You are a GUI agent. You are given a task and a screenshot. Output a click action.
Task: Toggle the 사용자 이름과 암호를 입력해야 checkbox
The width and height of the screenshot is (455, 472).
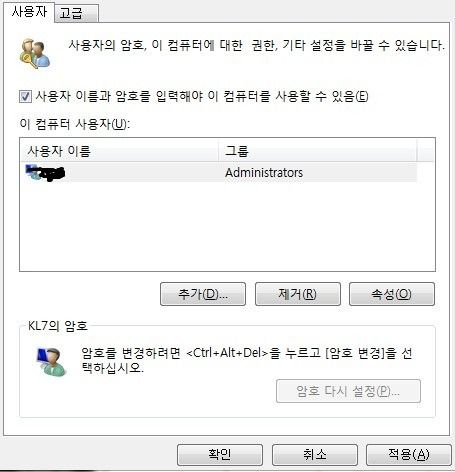25,97
